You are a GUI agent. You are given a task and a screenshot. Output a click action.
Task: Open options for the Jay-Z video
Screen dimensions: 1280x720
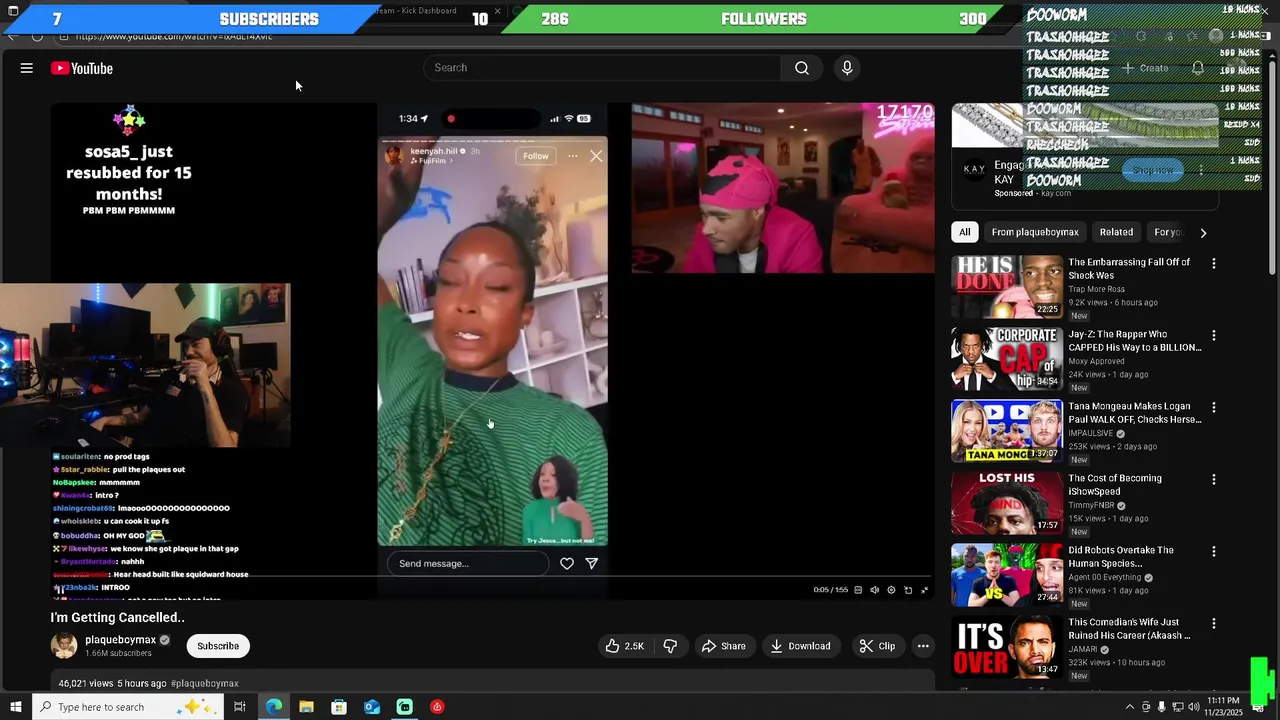(x=1214, y=335)
